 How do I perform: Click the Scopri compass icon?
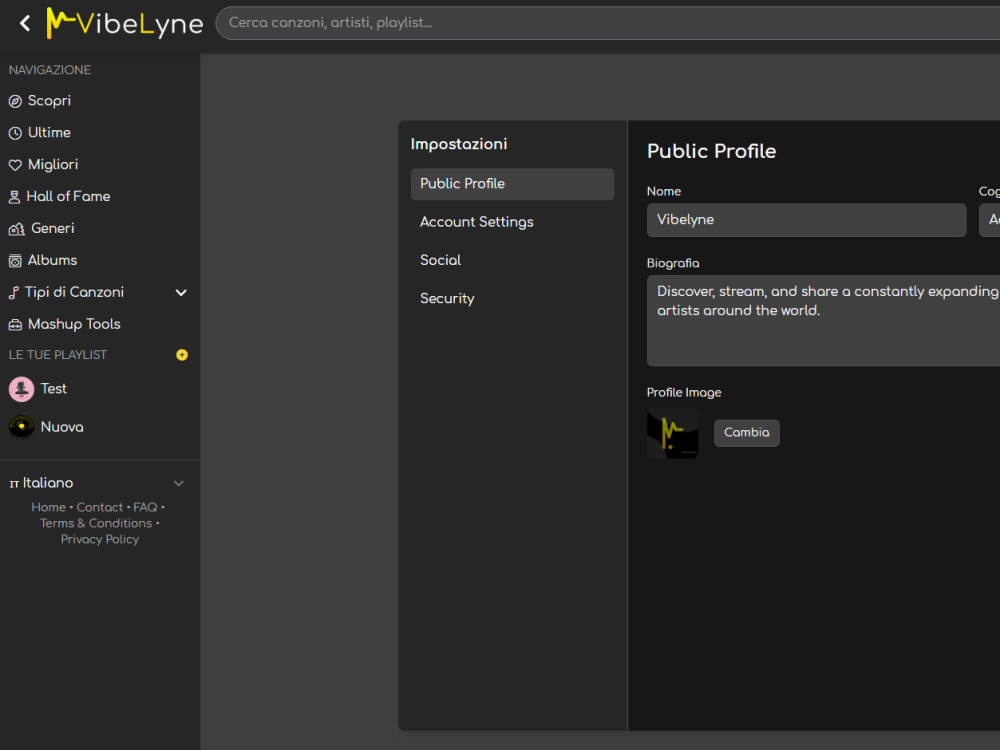pos(15,101)
